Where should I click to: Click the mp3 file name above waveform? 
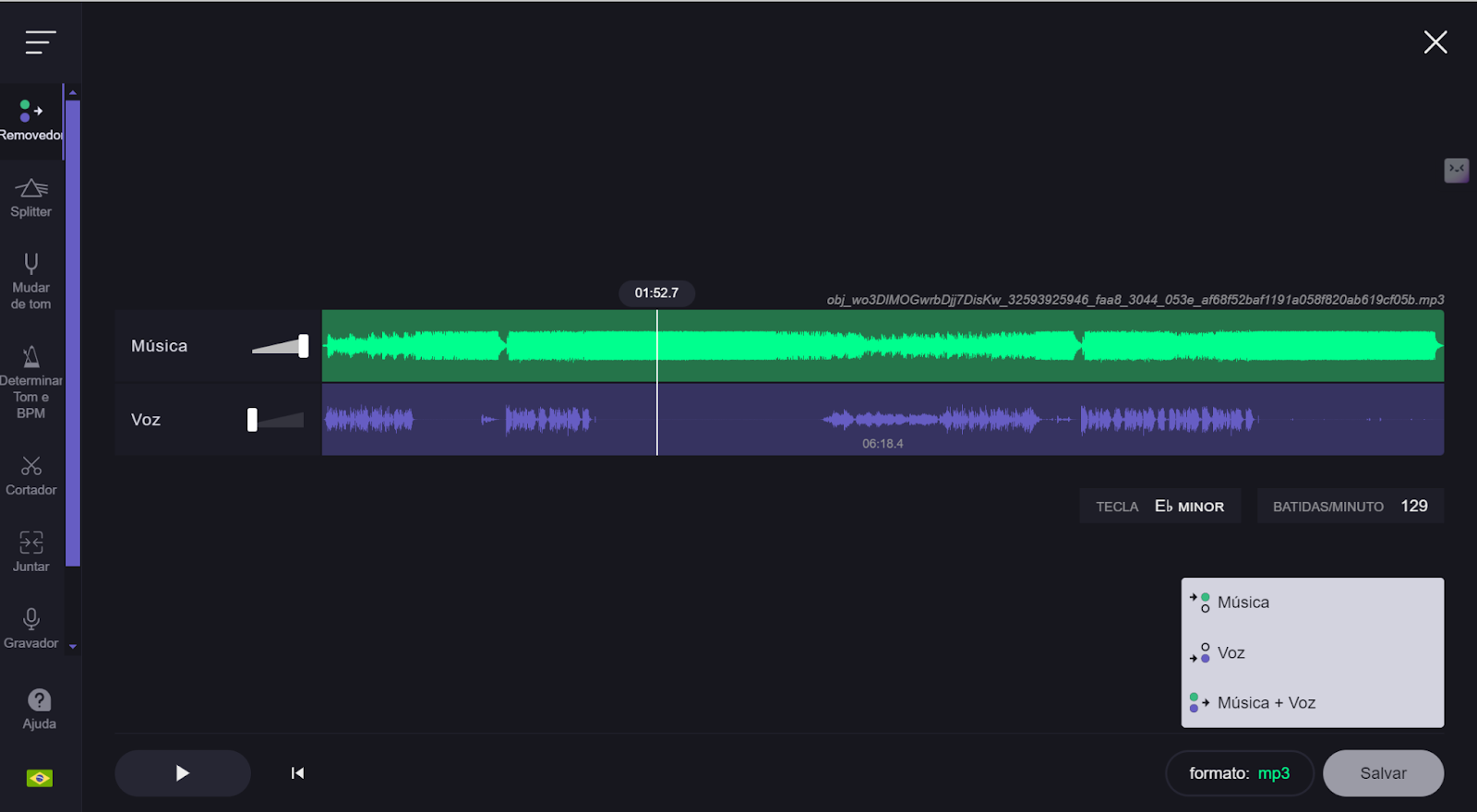[x=1135, y=300]
